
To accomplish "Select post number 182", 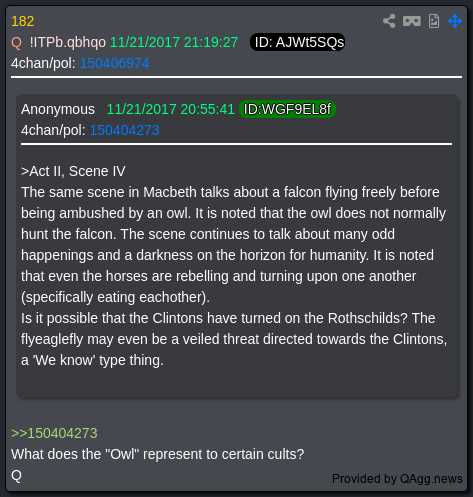I will pyautogui.click(x=23, y=21).
